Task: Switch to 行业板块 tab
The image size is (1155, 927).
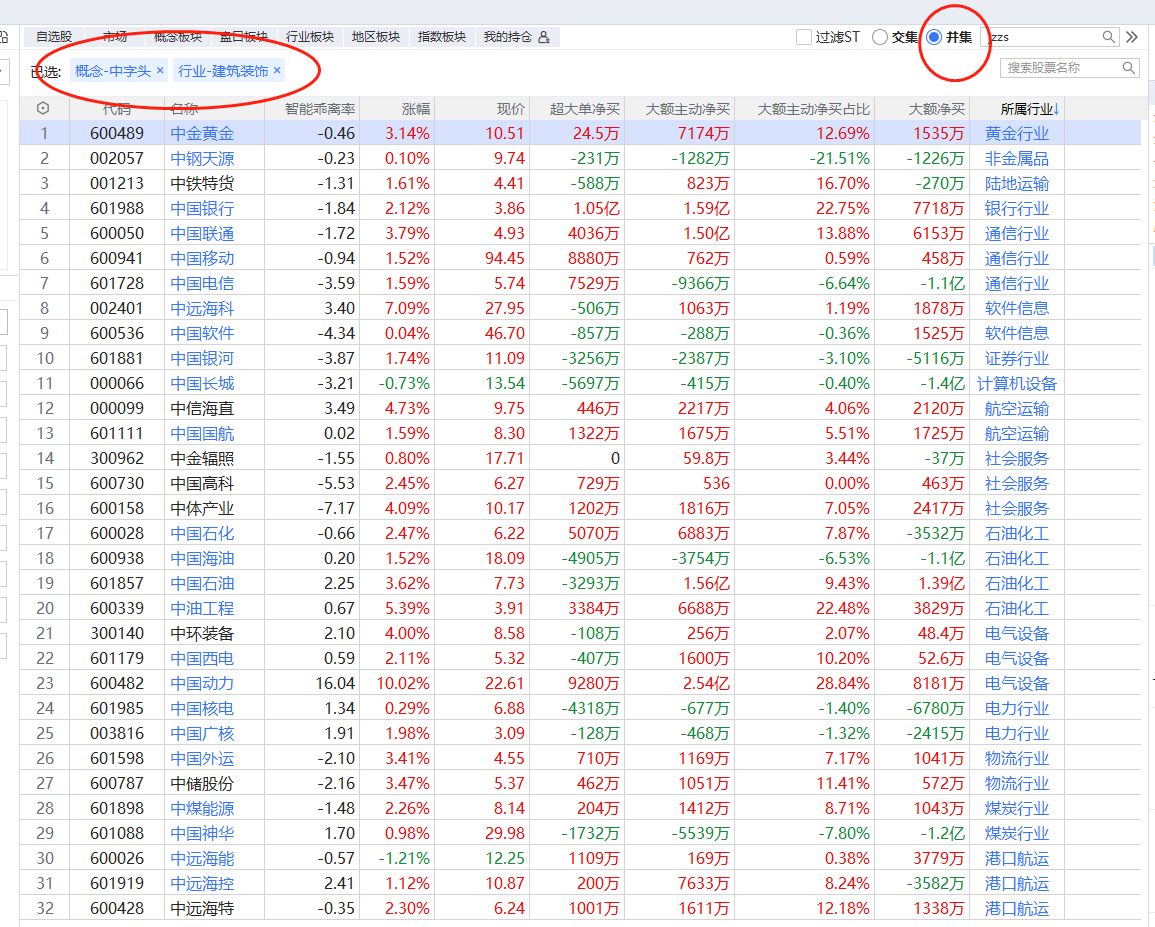Action: (310, 37)
